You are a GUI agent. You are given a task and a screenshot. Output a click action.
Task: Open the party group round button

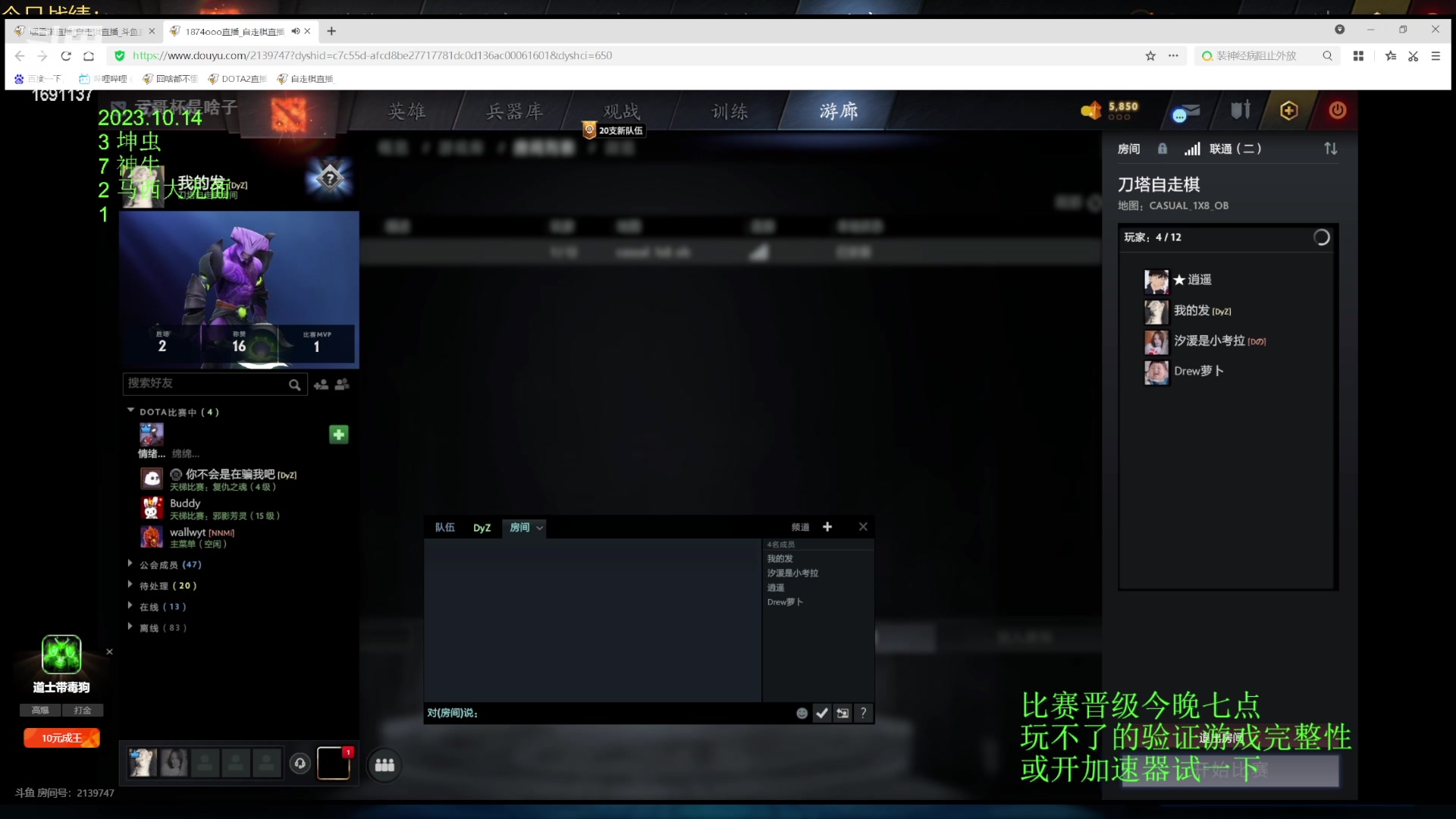point(385,765)
